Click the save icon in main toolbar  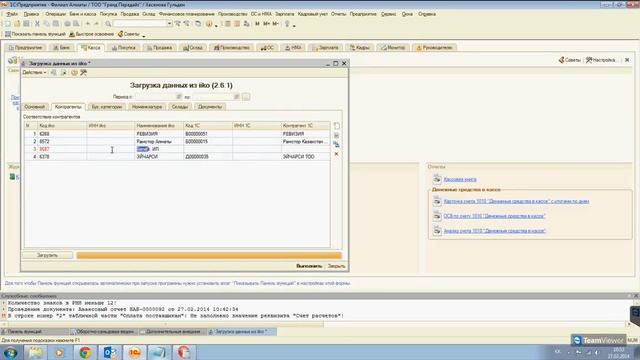coord(26,24)
